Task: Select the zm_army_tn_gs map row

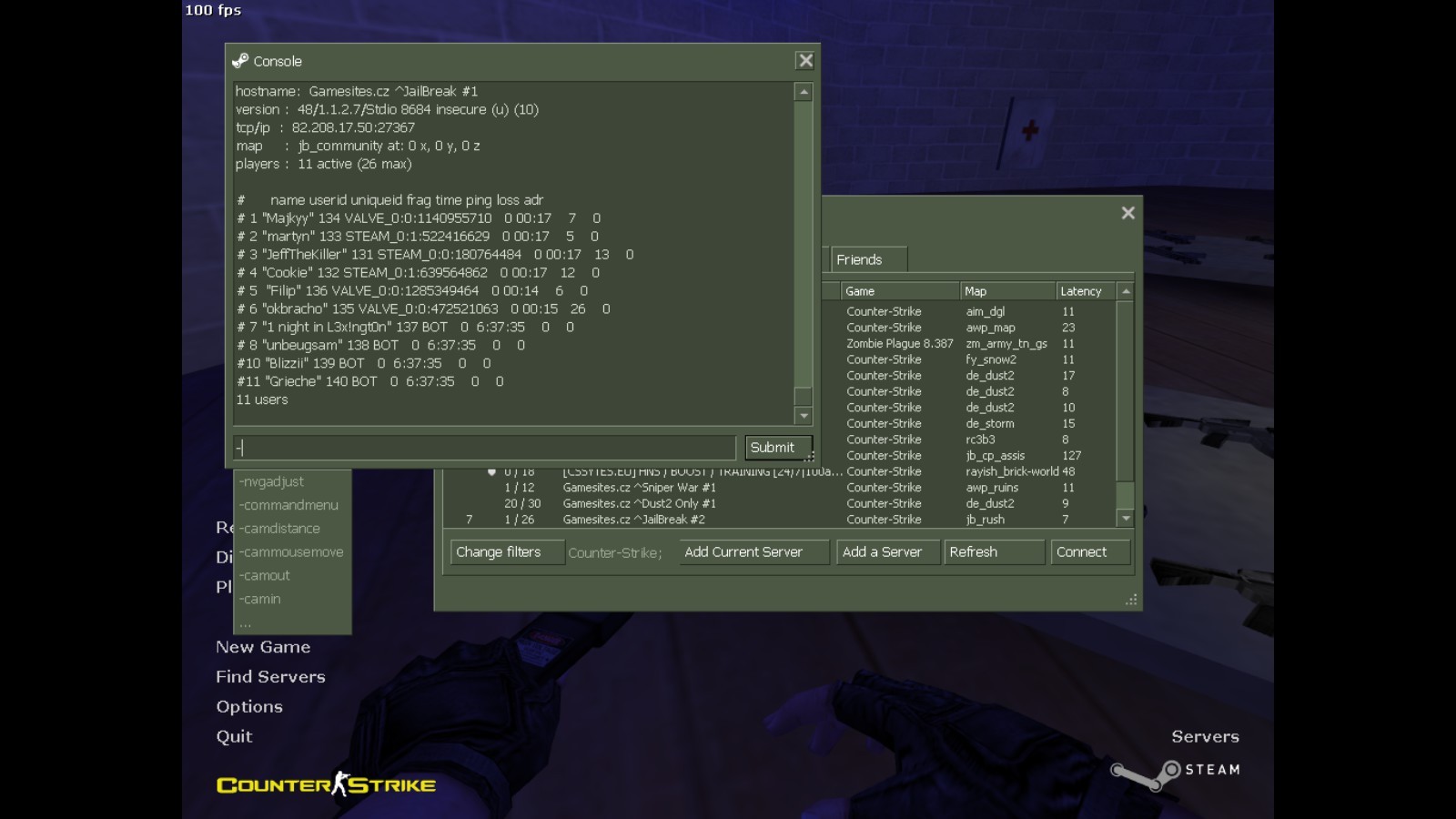Action: click(969, 344)
